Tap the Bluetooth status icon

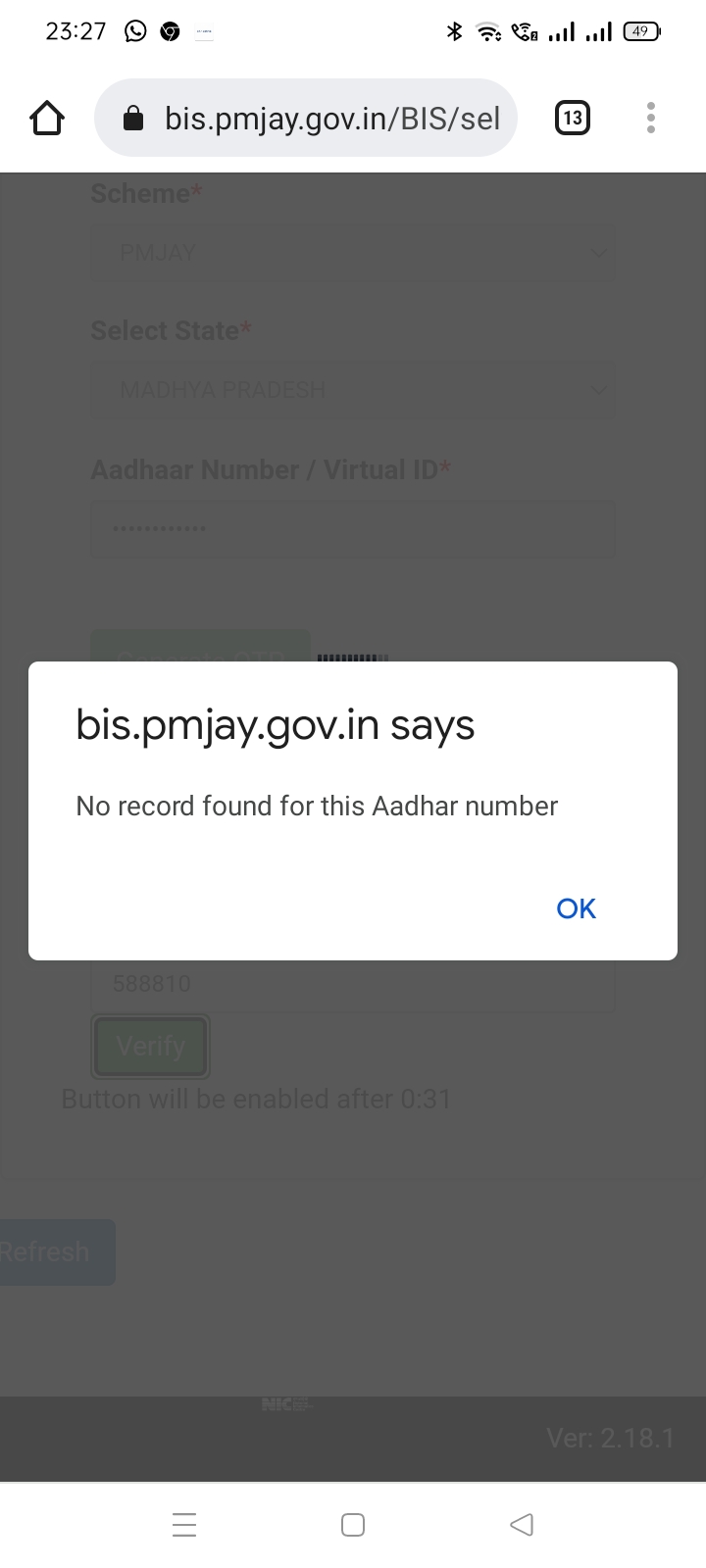pos(454,31)
